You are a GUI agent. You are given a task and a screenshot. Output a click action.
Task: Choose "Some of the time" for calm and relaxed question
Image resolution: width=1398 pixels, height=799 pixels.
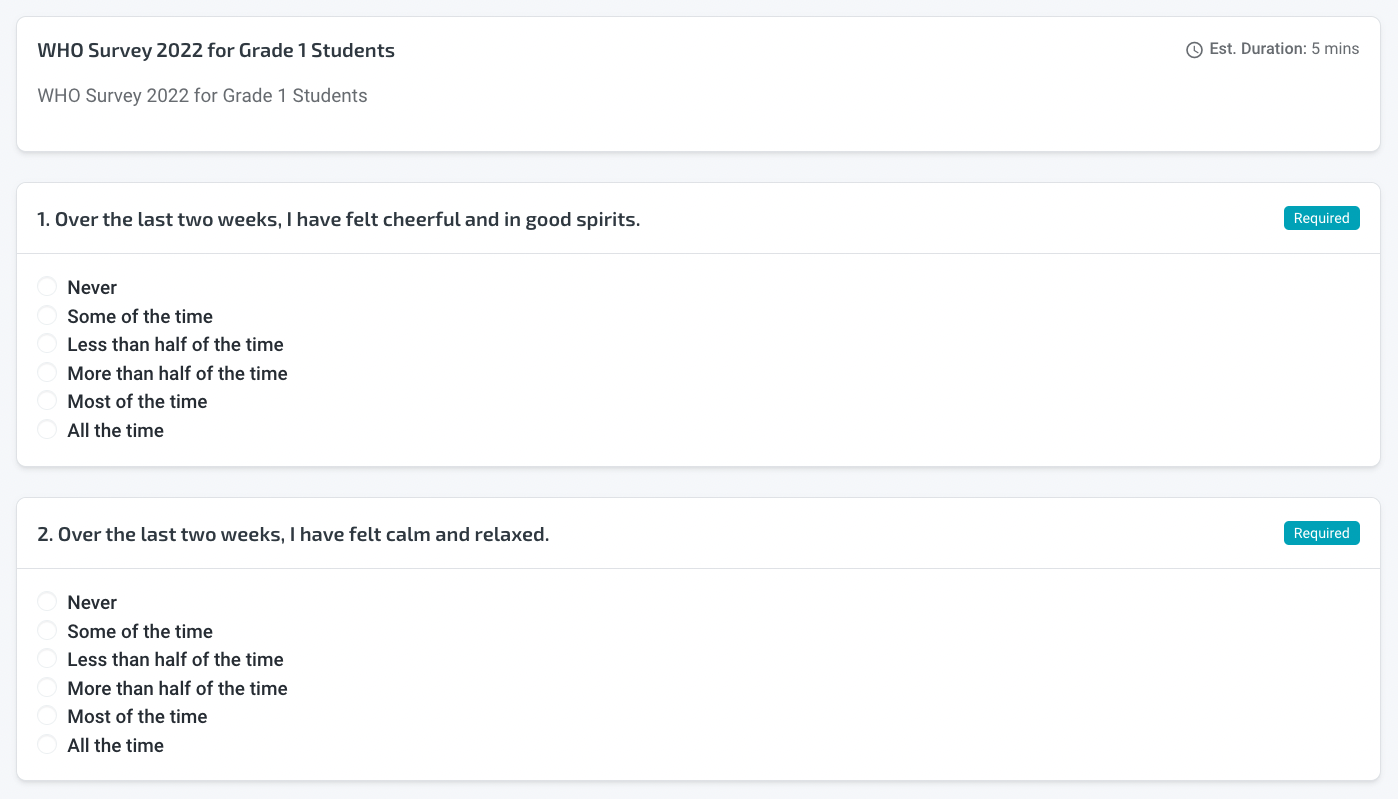point(47,631)
